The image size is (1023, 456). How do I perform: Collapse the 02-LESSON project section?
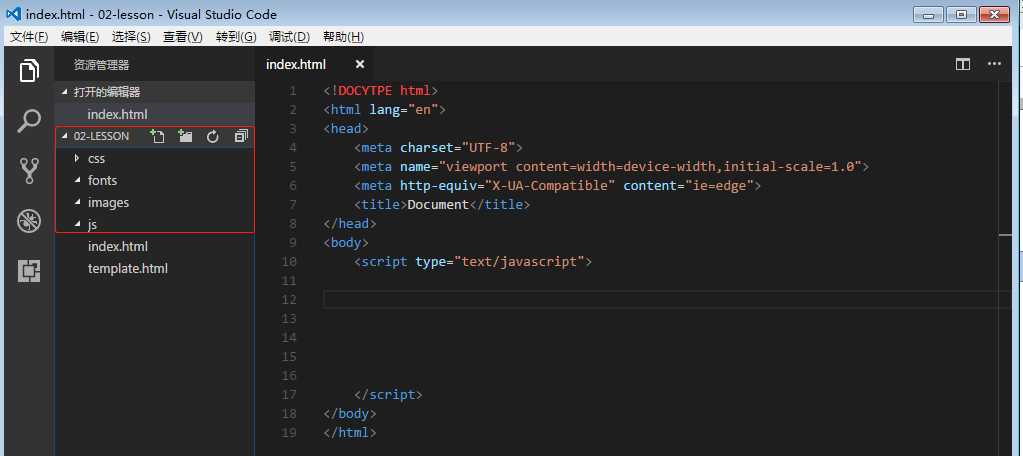click(x=64, y=136)
